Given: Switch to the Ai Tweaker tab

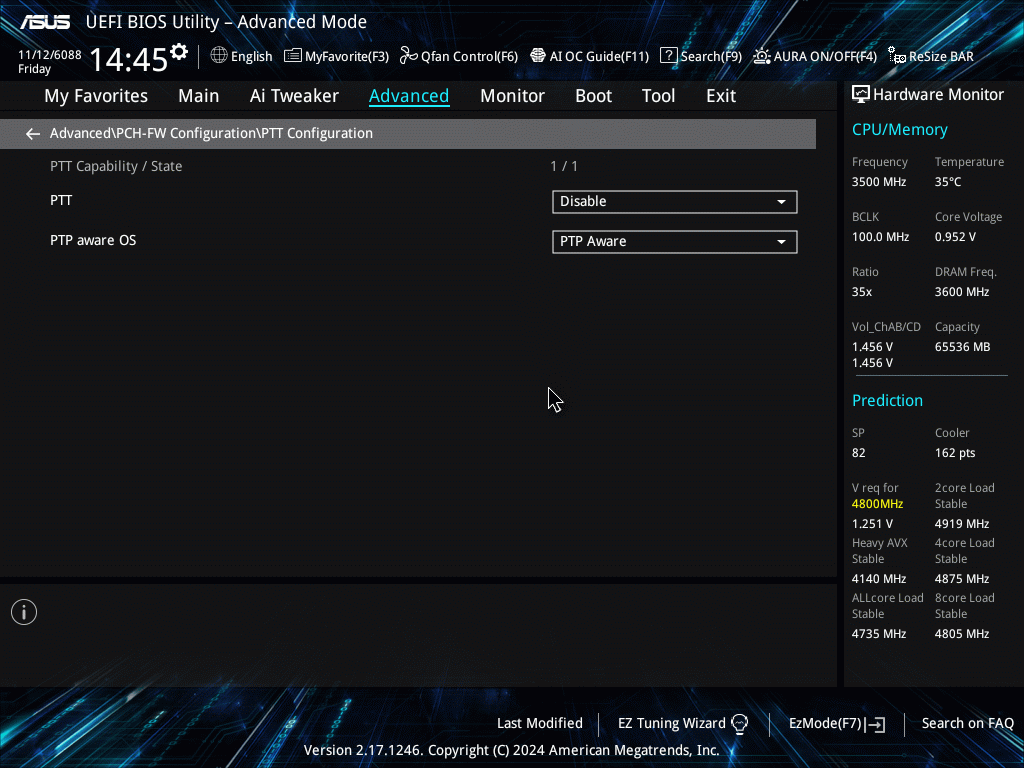Looking at the screenshot, I should coord(294,96).
